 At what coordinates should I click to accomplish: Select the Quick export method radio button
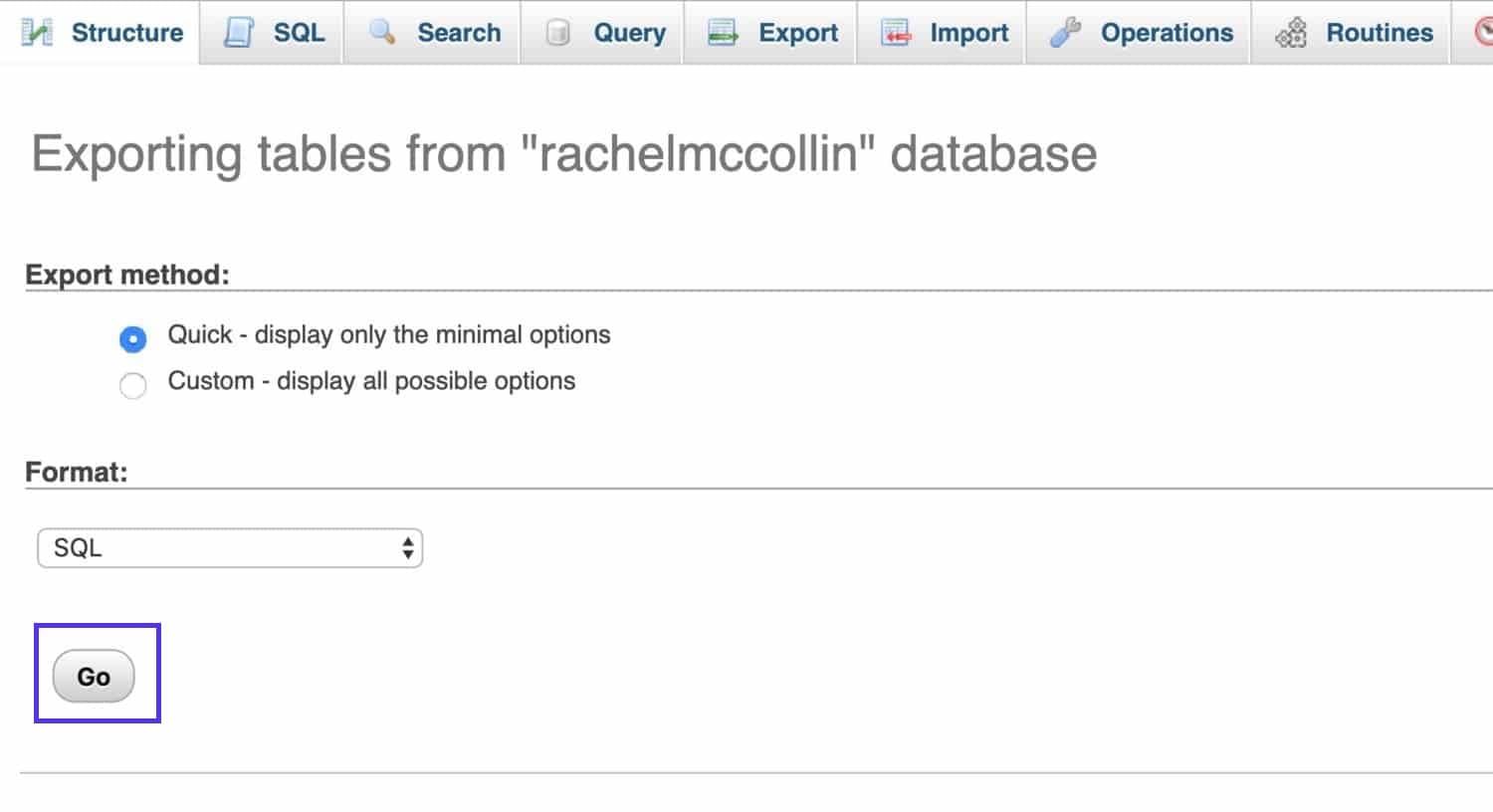coord(133,338)
